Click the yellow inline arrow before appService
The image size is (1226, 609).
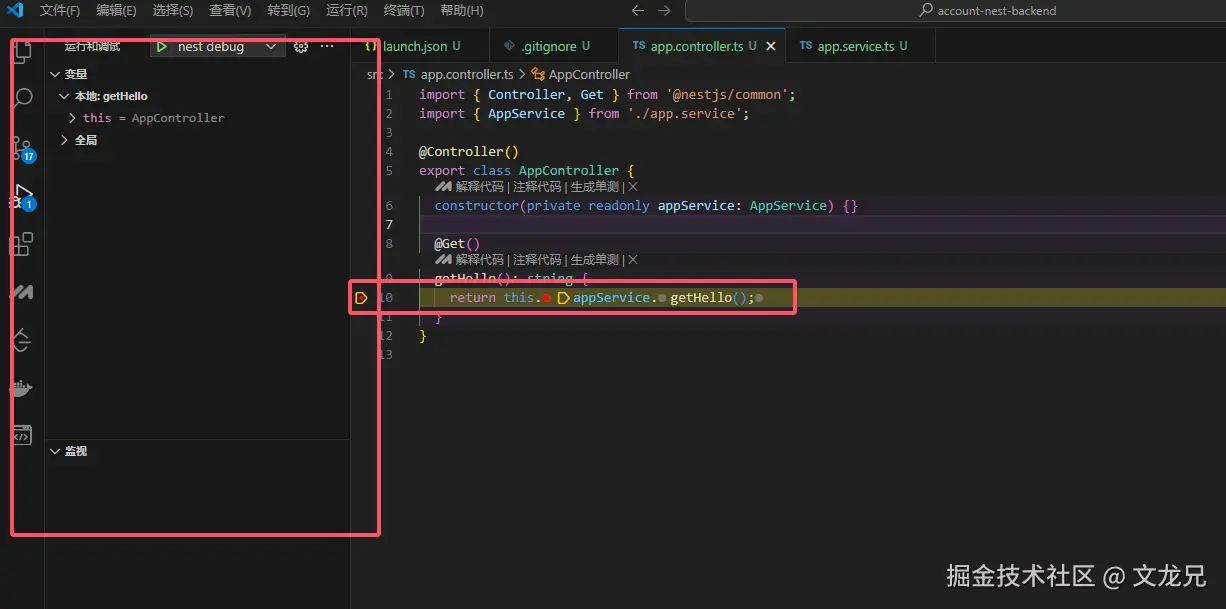coord(563,298)
